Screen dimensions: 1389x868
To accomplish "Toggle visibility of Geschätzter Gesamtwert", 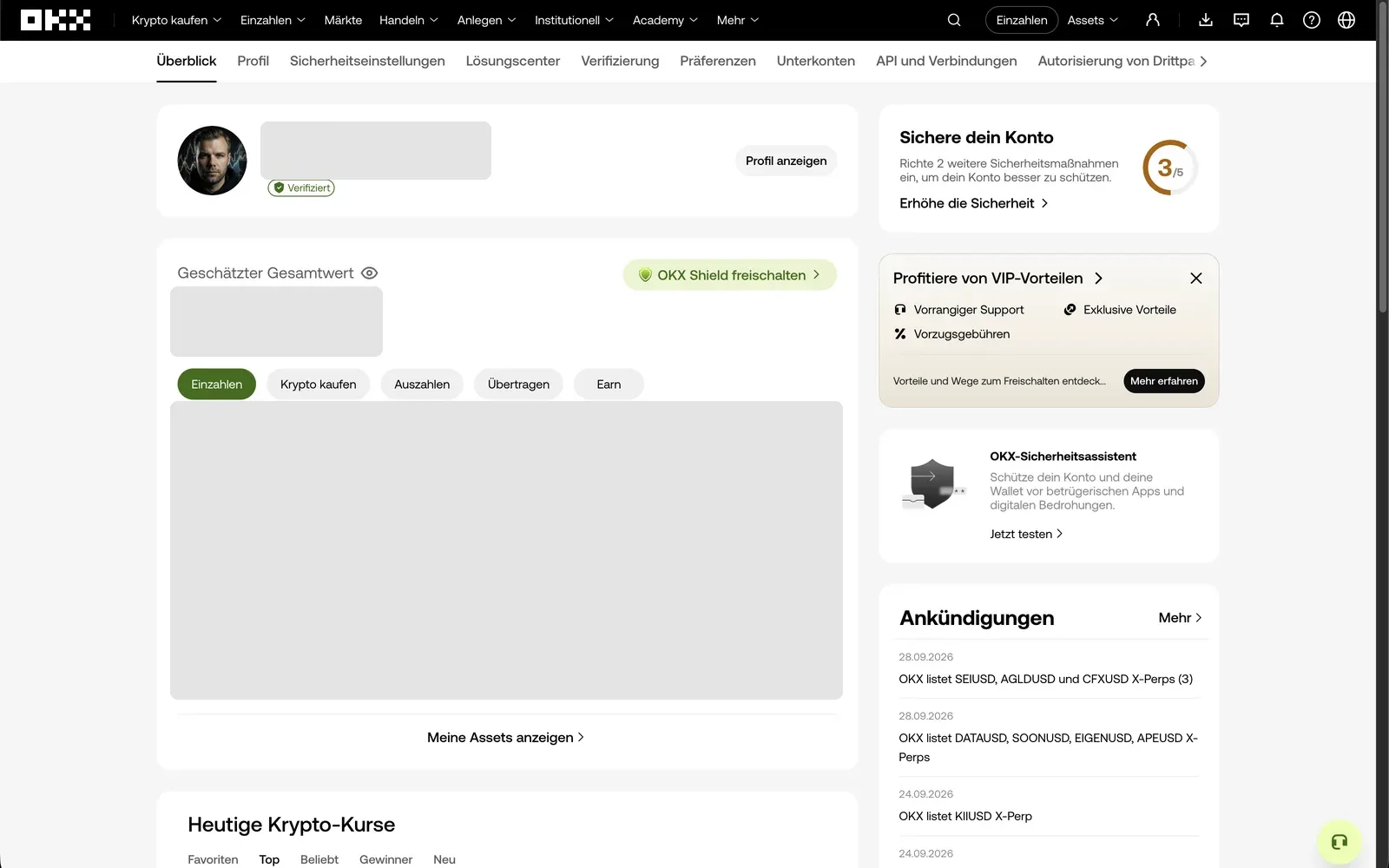I will pos(369,273).
